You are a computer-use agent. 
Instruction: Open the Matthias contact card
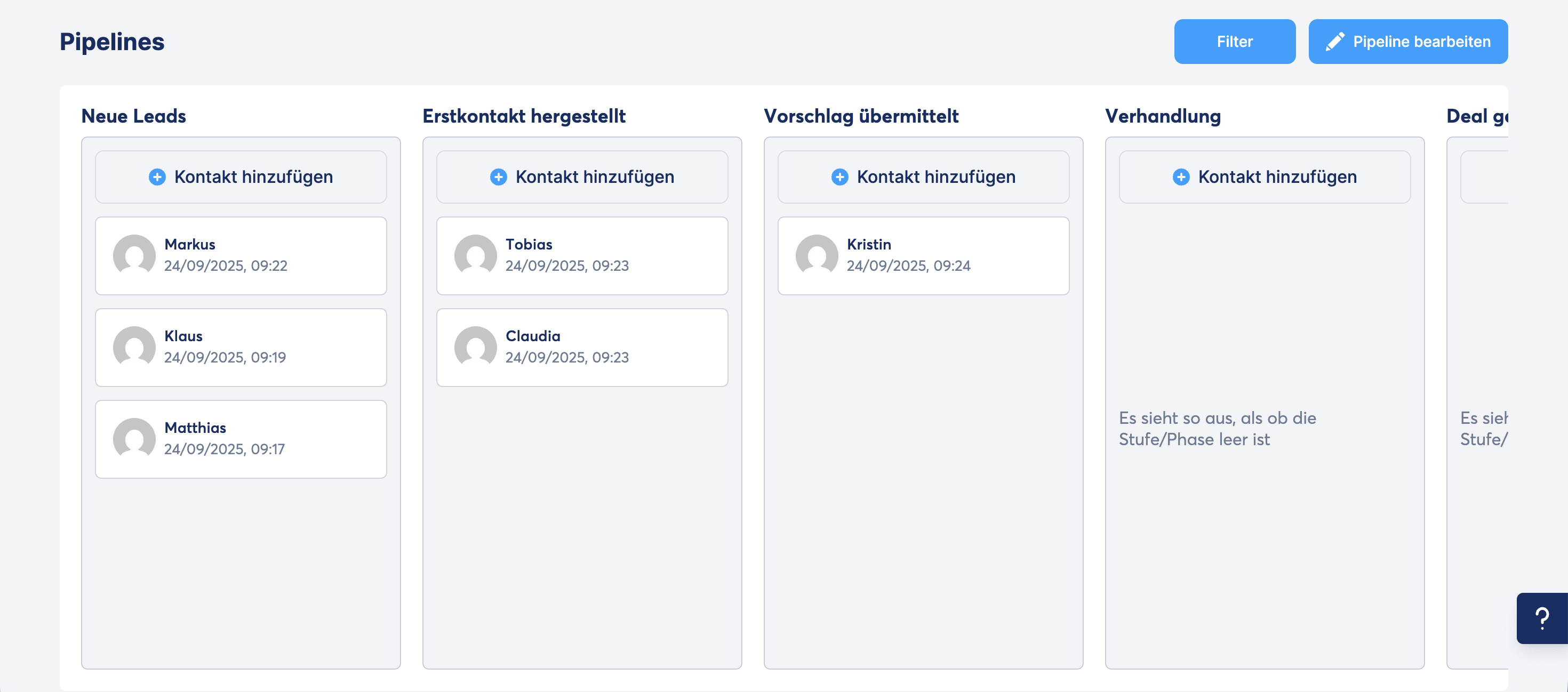[x=241, y=439]
